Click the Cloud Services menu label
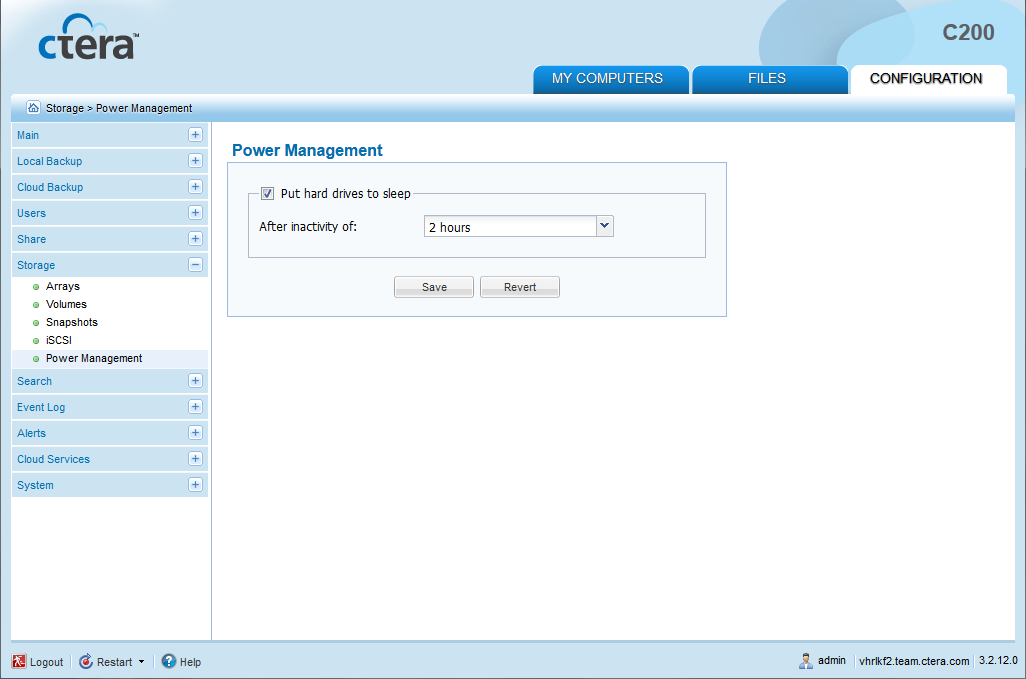Image resolution: width=1026 pixels, height=679 pixels. [x=54, y=459]
